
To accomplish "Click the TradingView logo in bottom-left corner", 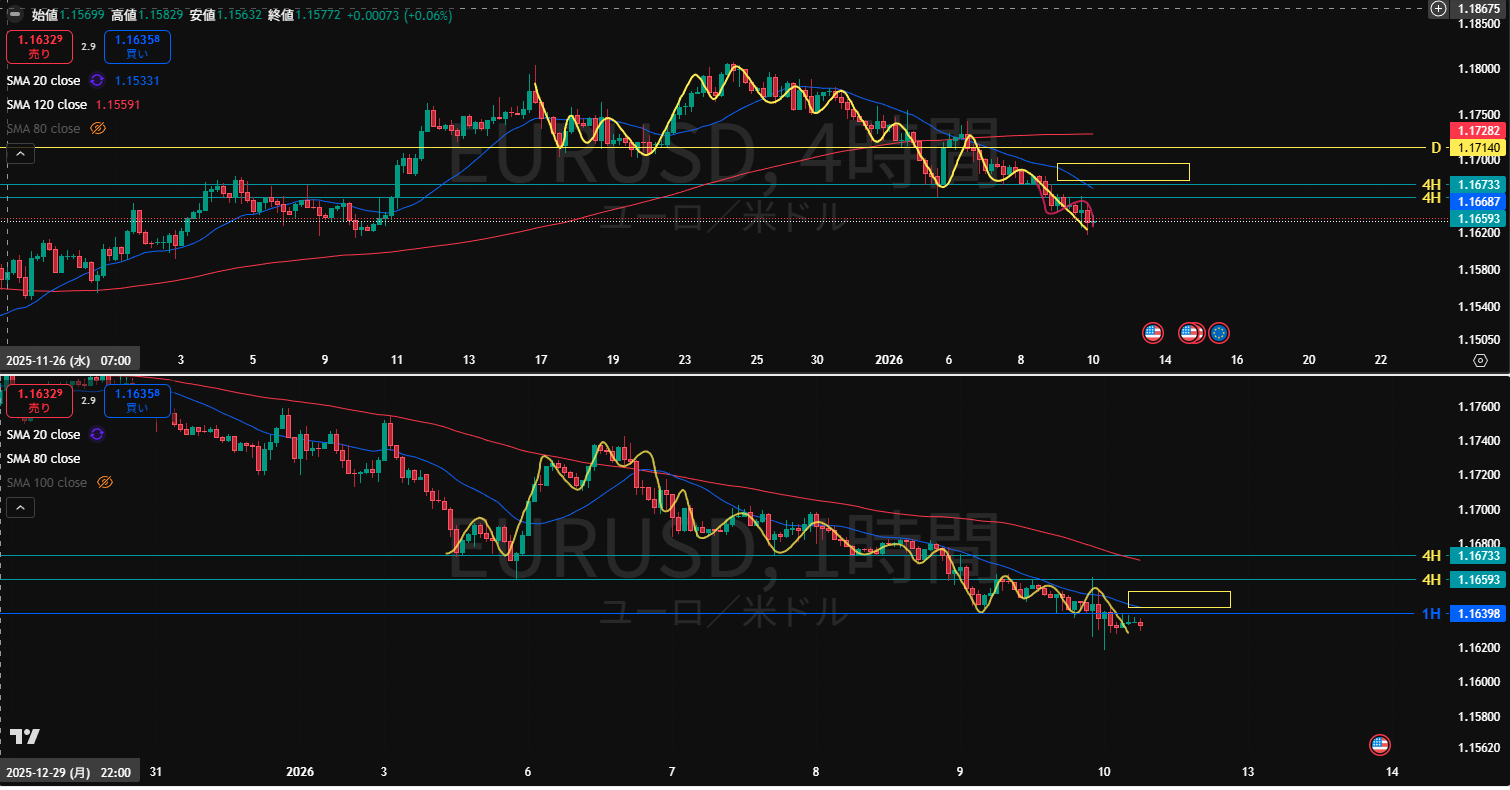I will tap(26, 737).
